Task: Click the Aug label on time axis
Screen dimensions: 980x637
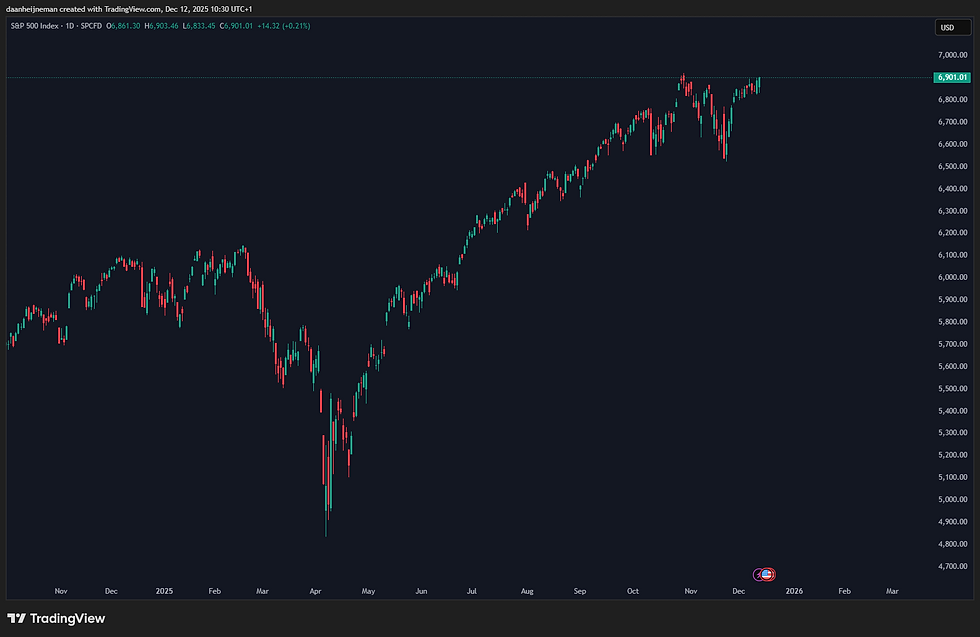Action: click(x=527, y=591)
